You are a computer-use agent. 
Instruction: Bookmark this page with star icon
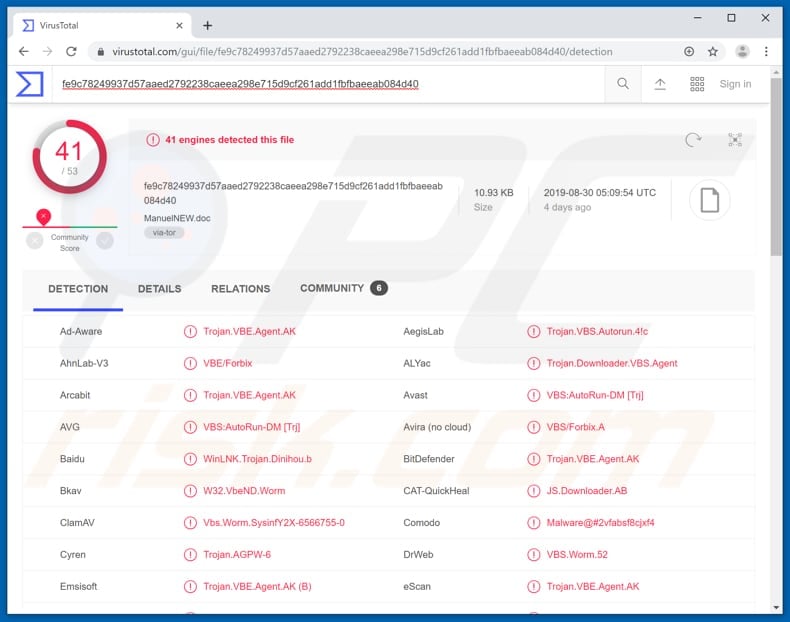712,51
